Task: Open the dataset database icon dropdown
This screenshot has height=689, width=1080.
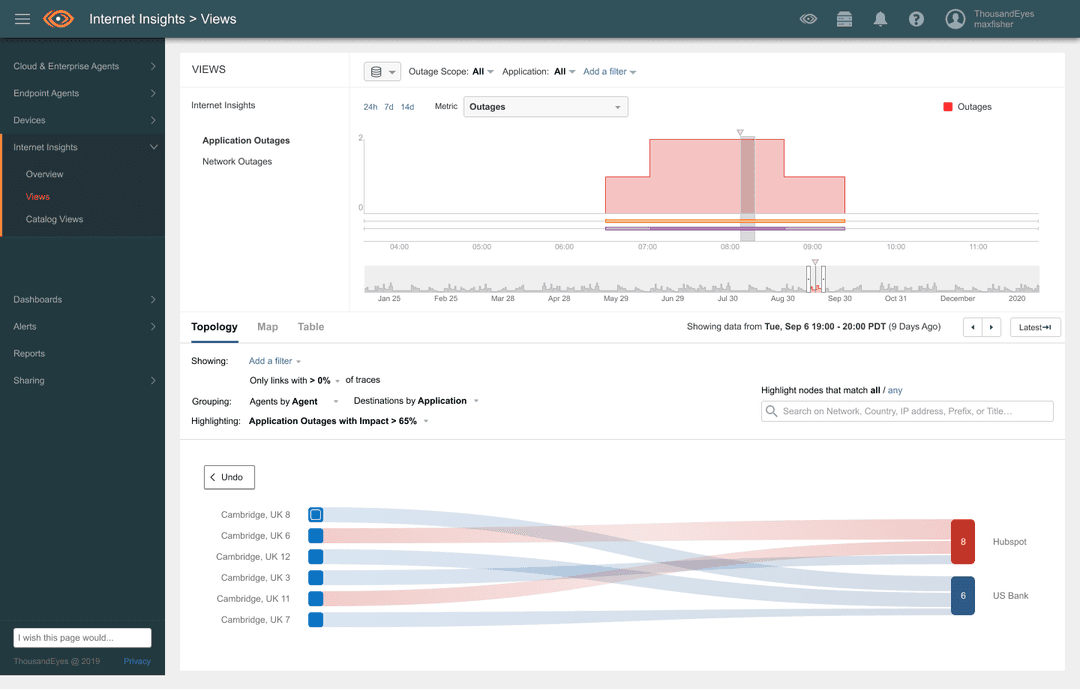Action: click(x=381, y=72)
